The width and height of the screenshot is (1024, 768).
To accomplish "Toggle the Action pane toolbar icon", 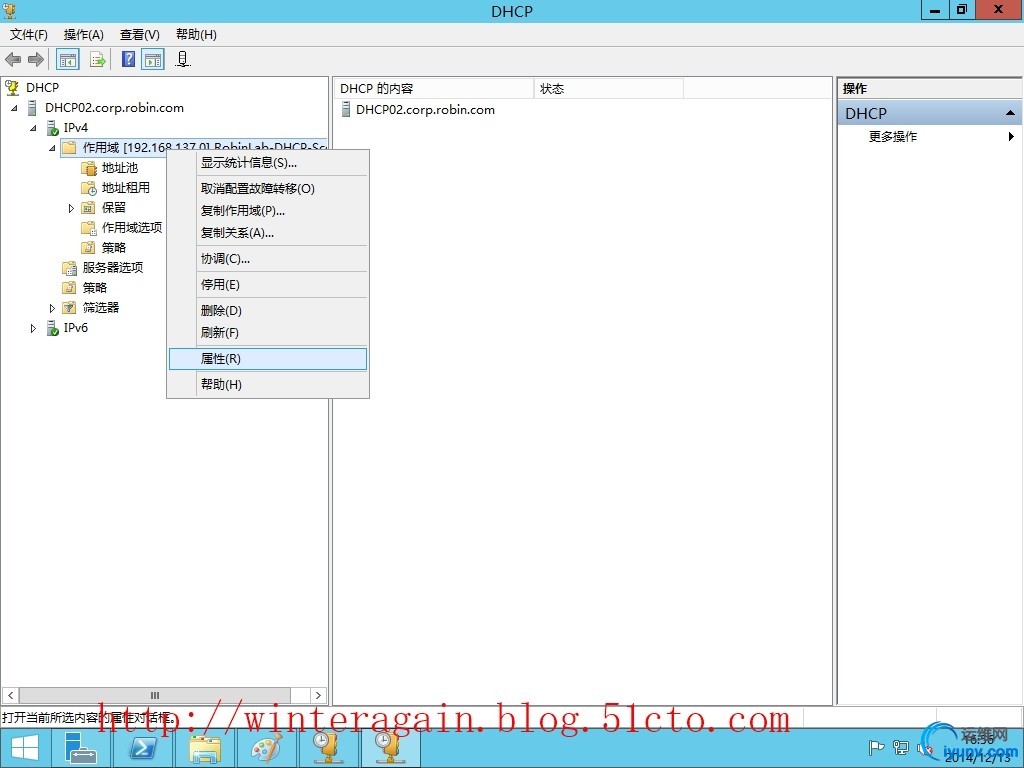I will pyautogui.click(x=153, y=60).
